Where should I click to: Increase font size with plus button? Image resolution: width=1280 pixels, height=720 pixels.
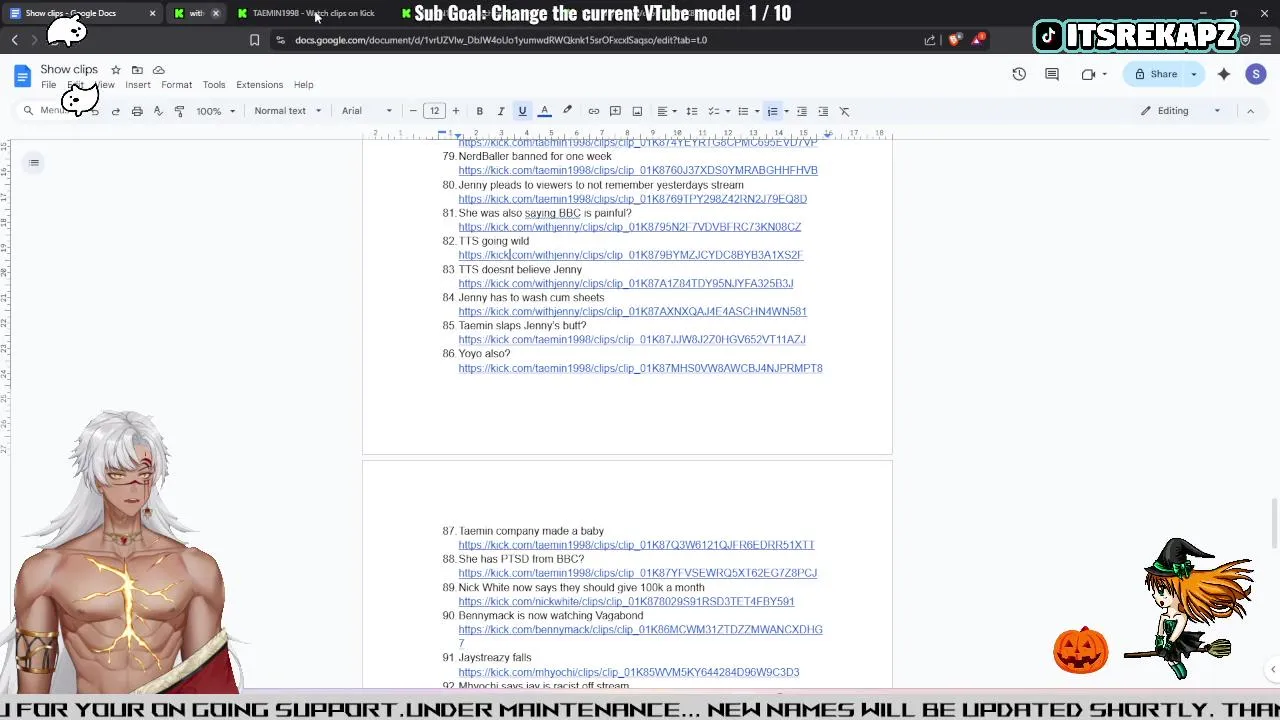pos(455,111)
